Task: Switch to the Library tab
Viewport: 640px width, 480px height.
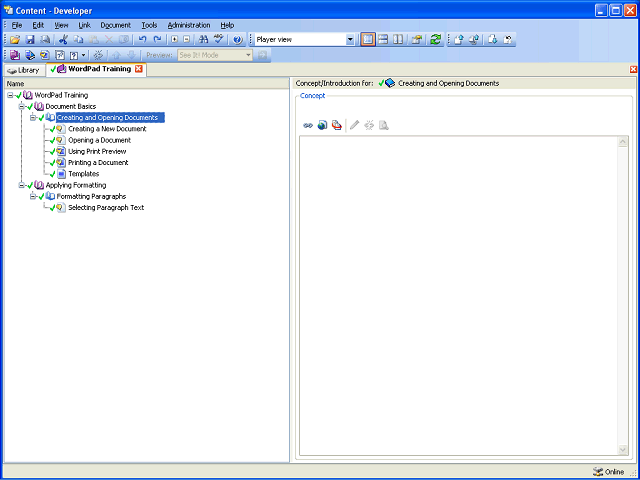Action: 24,70
